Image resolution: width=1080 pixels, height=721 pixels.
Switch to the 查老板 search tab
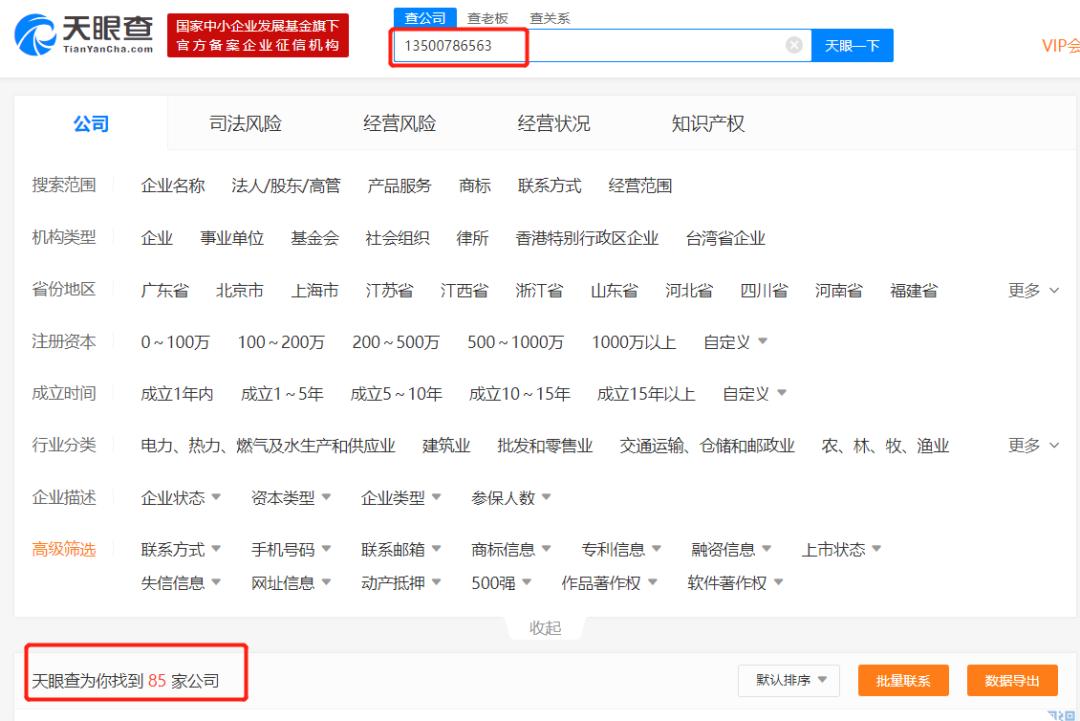(x=488, y=18)
